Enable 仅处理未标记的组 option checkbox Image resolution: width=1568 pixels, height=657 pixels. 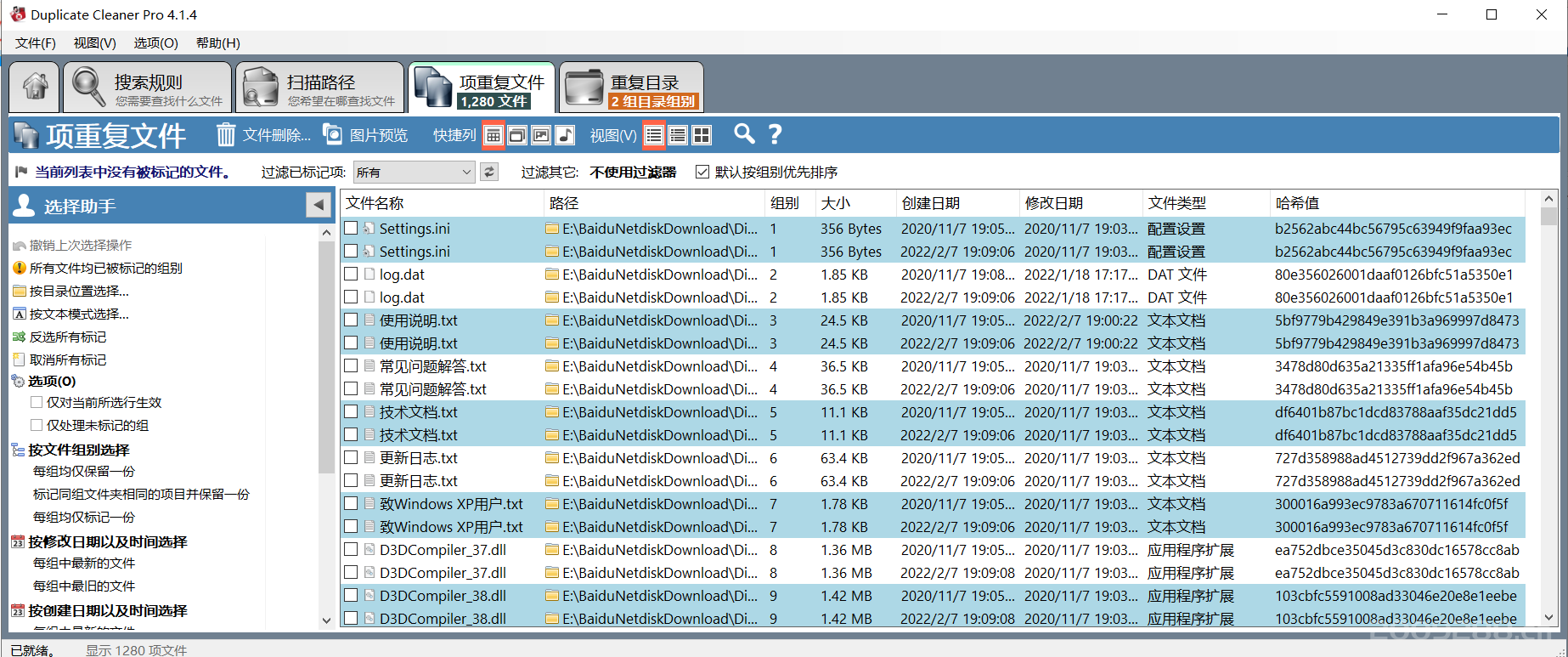pyautogui.click(x=37, y=425)
